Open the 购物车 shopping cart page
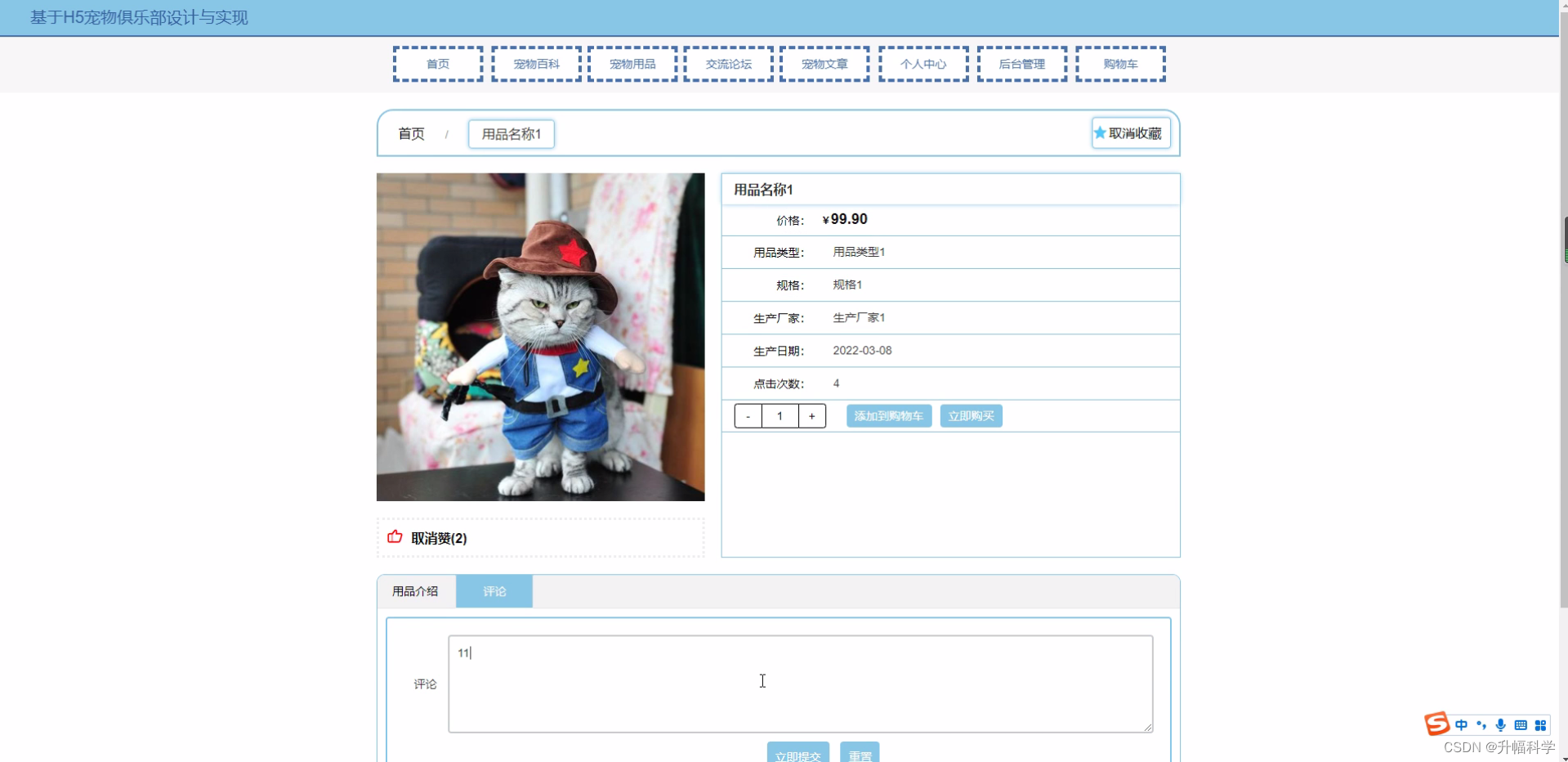 1119,63
